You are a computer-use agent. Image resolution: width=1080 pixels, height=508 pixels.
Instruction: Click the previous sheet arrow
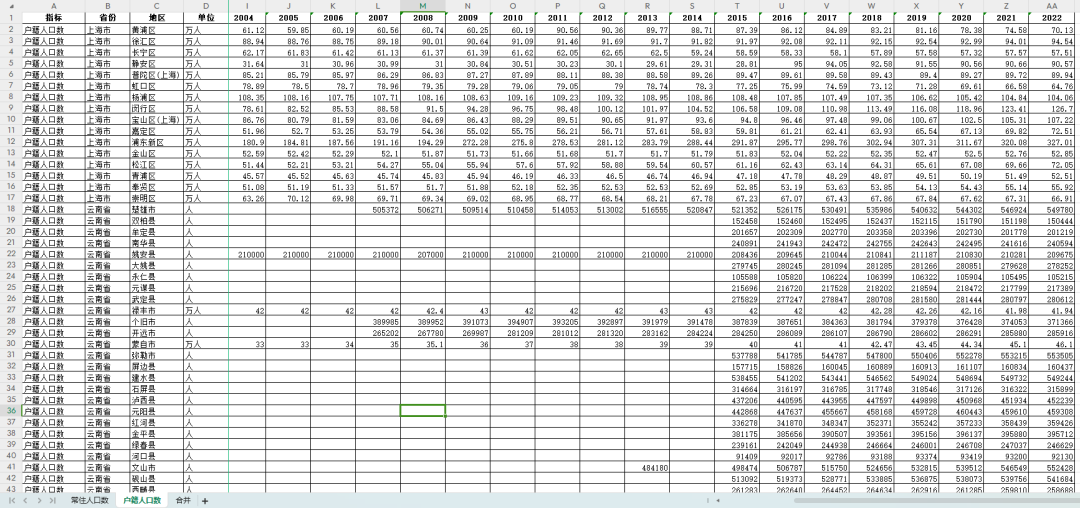25,500
